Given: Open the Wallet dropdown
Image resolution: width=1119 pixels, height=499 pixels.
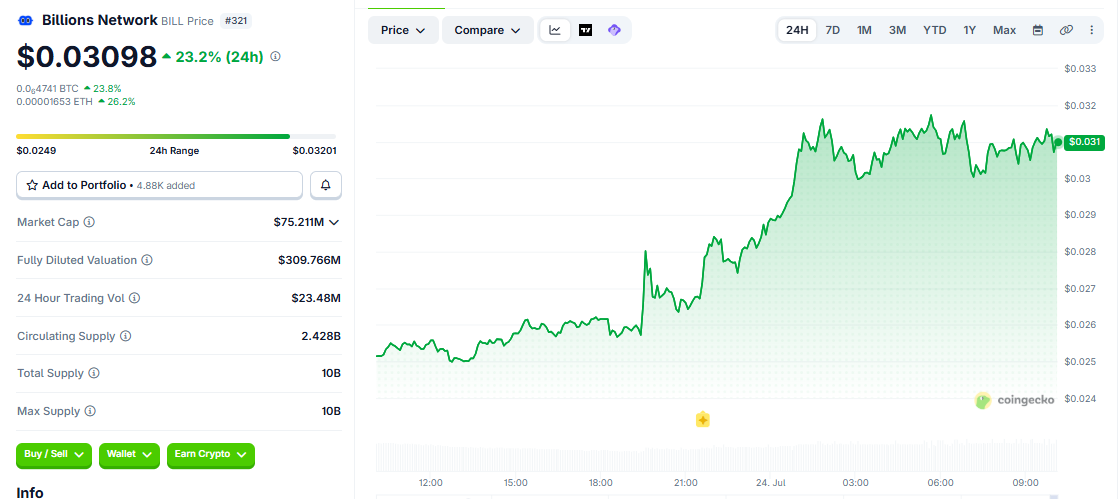Looking at the screenshot, I should 129,454.
